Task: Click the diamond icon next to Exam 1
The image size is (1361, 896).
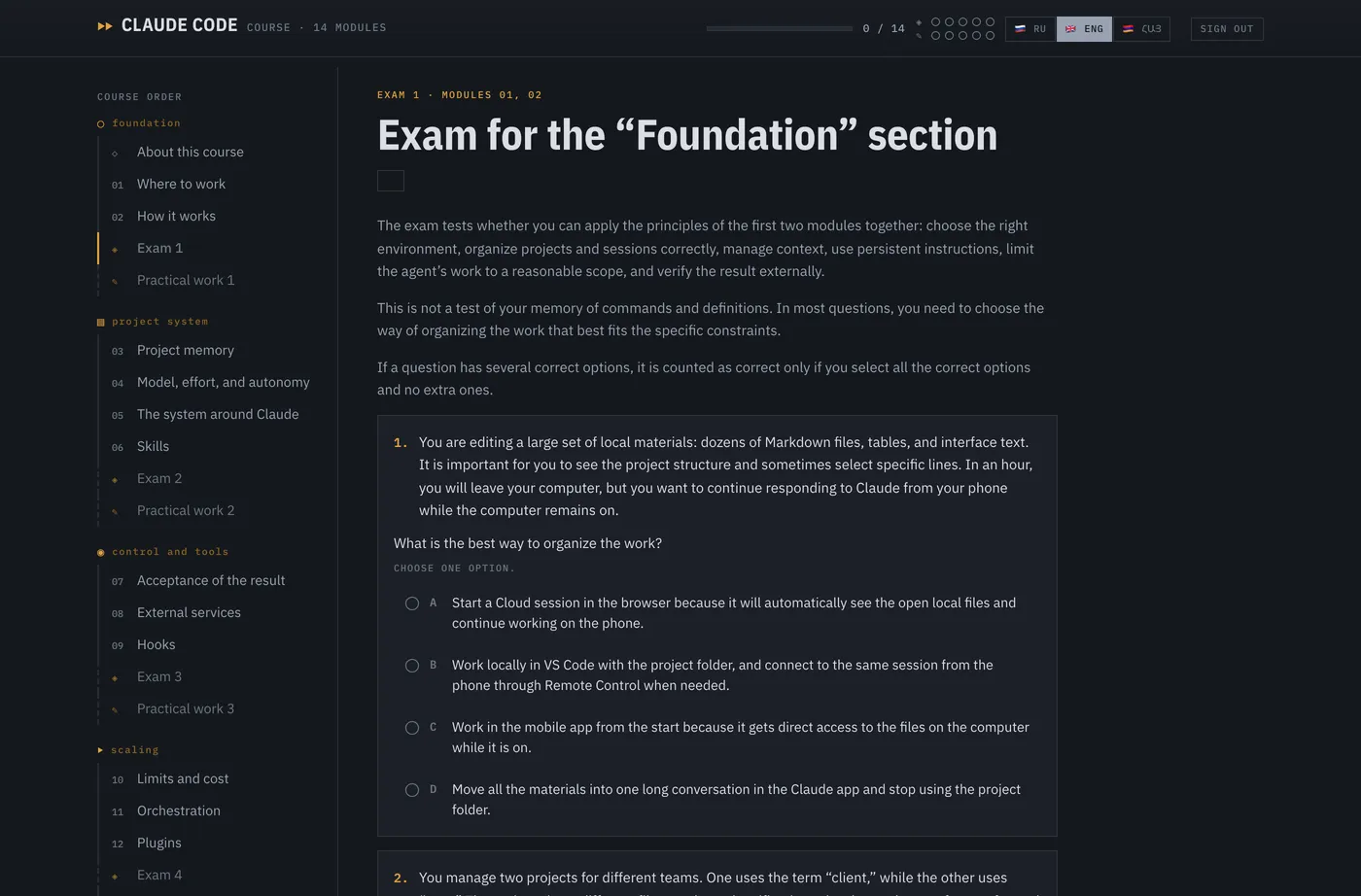Action: click(x=115, y=250)
